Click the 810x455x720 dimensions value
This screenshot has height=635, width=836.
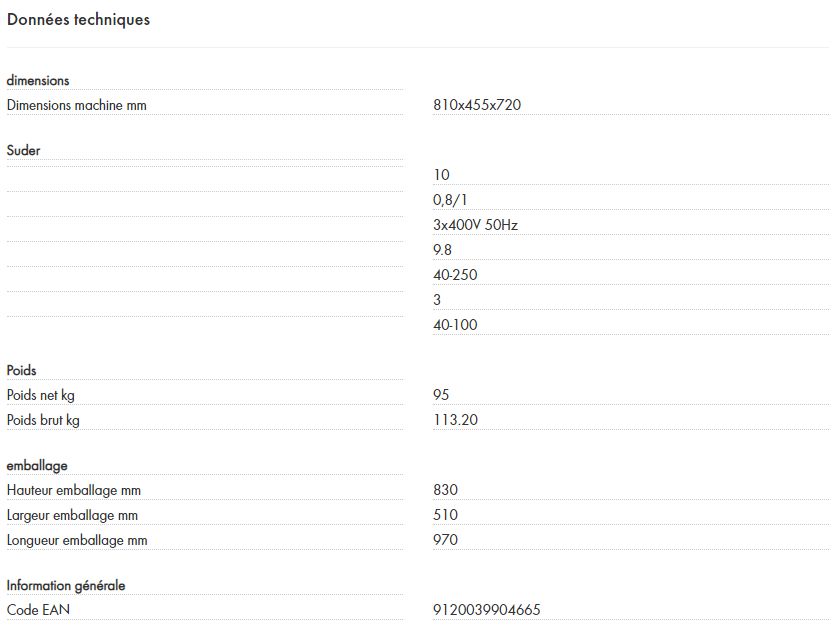[x=477, y=105]
